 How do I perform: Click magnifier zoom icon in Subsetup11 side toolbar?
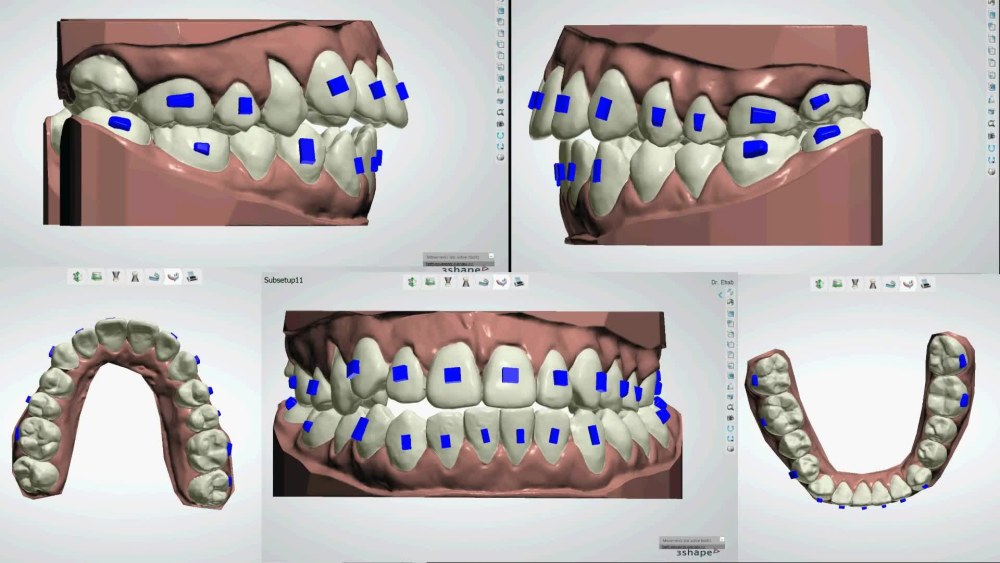730,408
